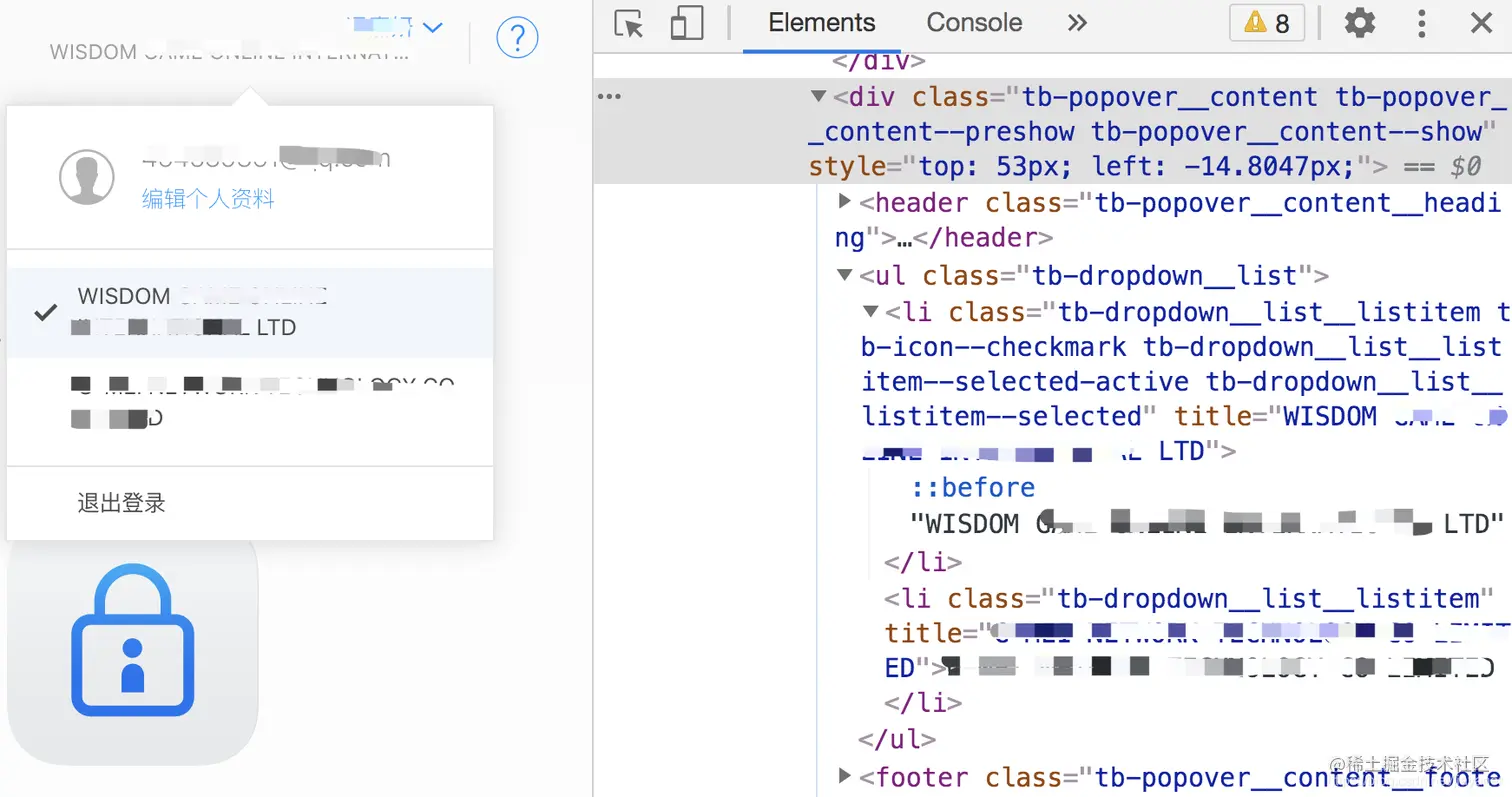
Task: Select the closing </ul> tag row
Action: coord(897,740)
